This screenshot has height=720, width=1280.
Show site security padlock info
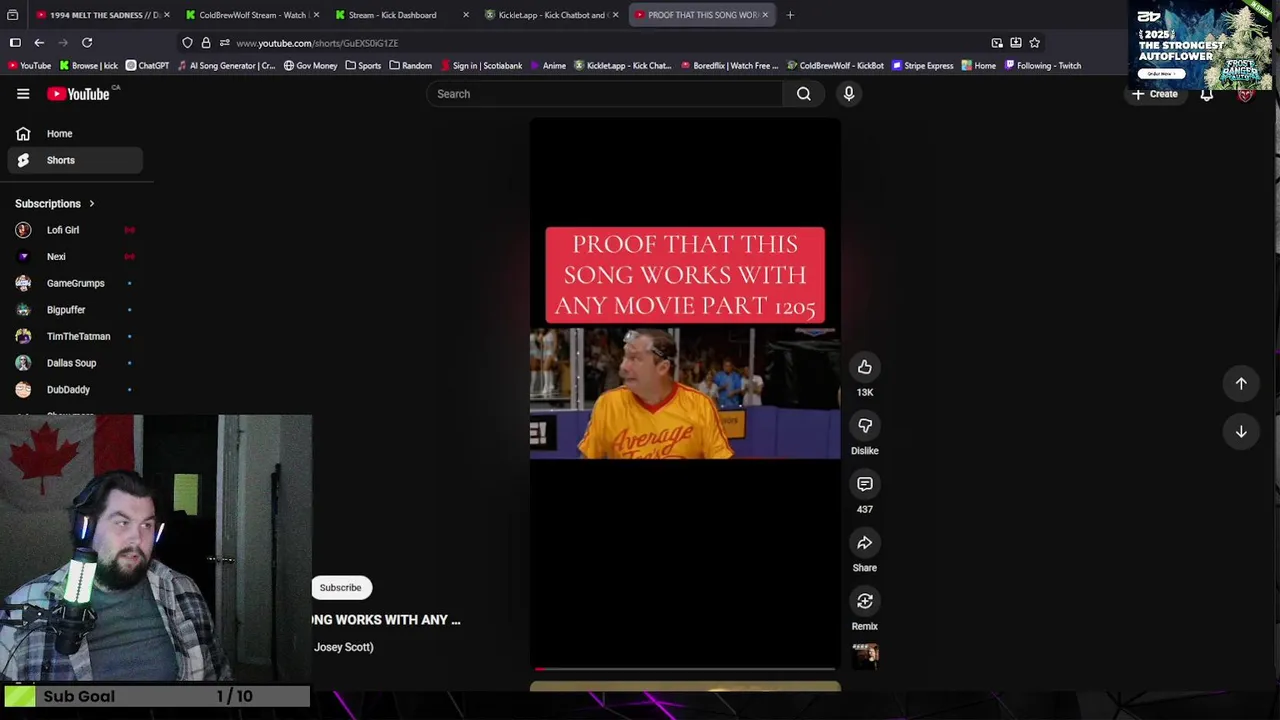click(x=206, y=43)
